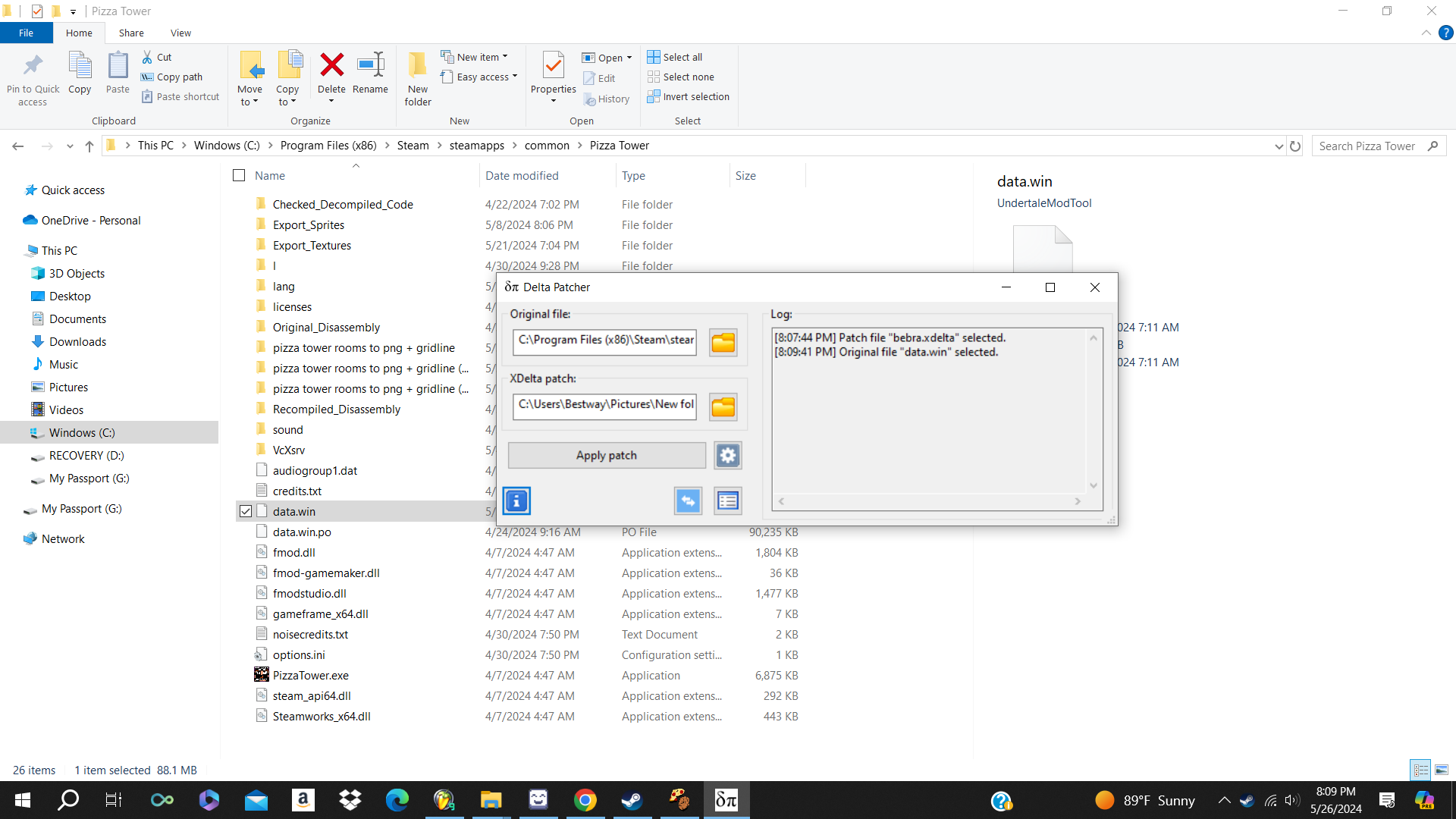Switch to large icons view toggle
The width and height of the screenshot is (1456, 819).
pyautogui.click(x=1441, y=770)
